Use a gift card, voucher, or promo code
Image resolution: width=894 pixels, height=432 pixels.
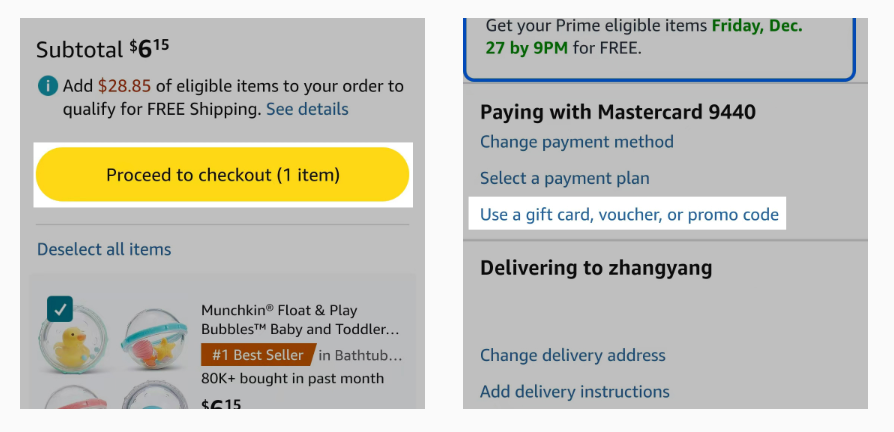pyautogui.click(x=629, y=214)
